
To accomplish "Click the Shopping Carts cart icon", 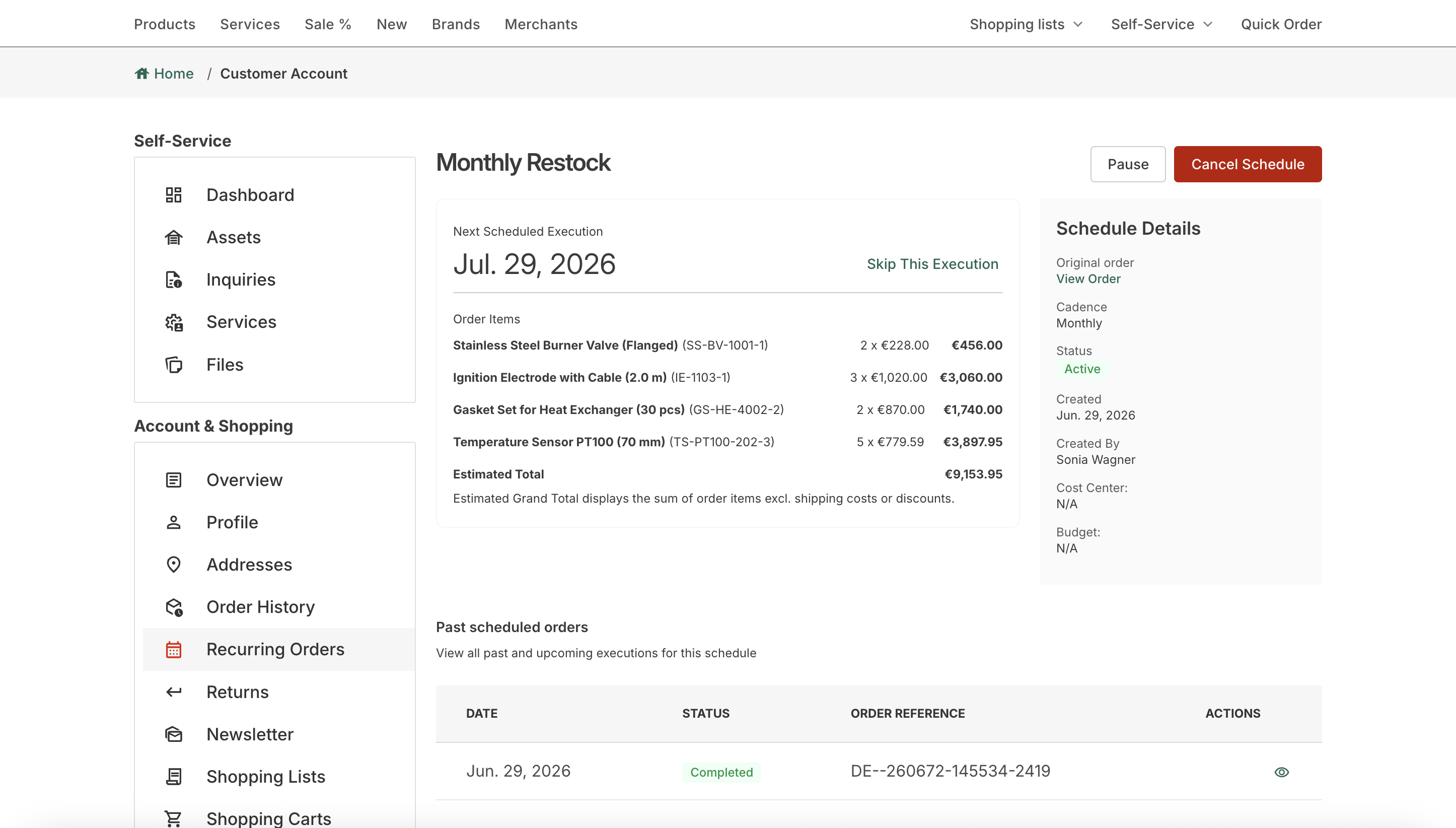I will pyautogui.click(x=173, y=819).
